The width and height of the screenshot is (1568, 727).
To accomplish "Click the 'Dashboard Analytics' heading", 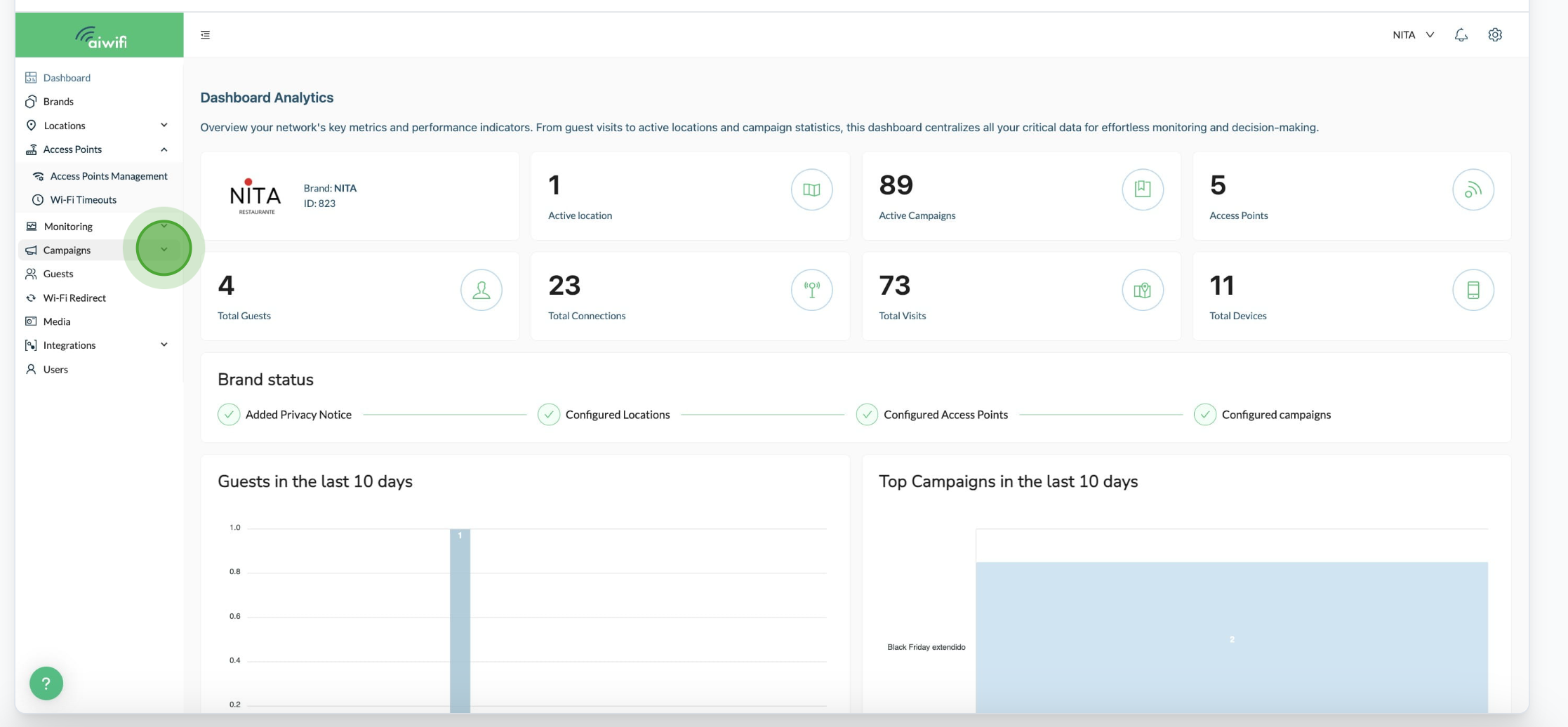I will (267, 98).
